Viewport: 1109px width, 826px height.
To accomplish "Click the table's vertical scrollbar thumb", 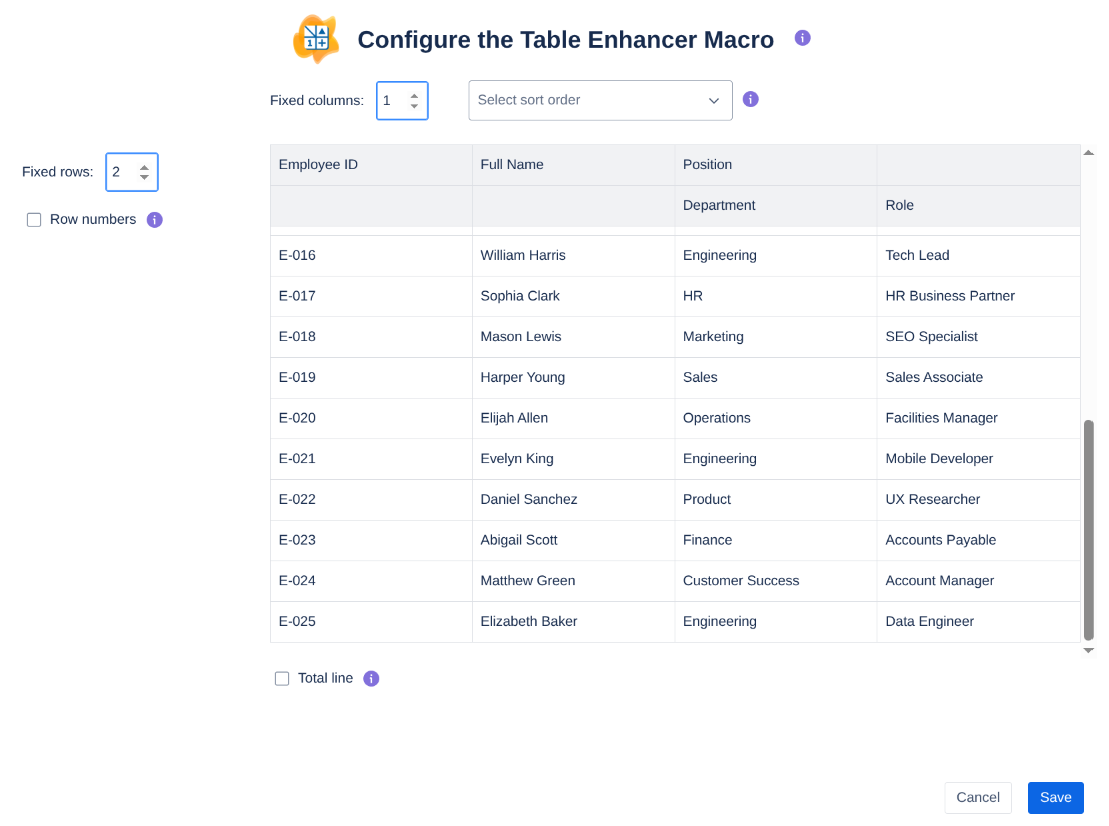I will pyautogui.click(x=1089, y=530).
